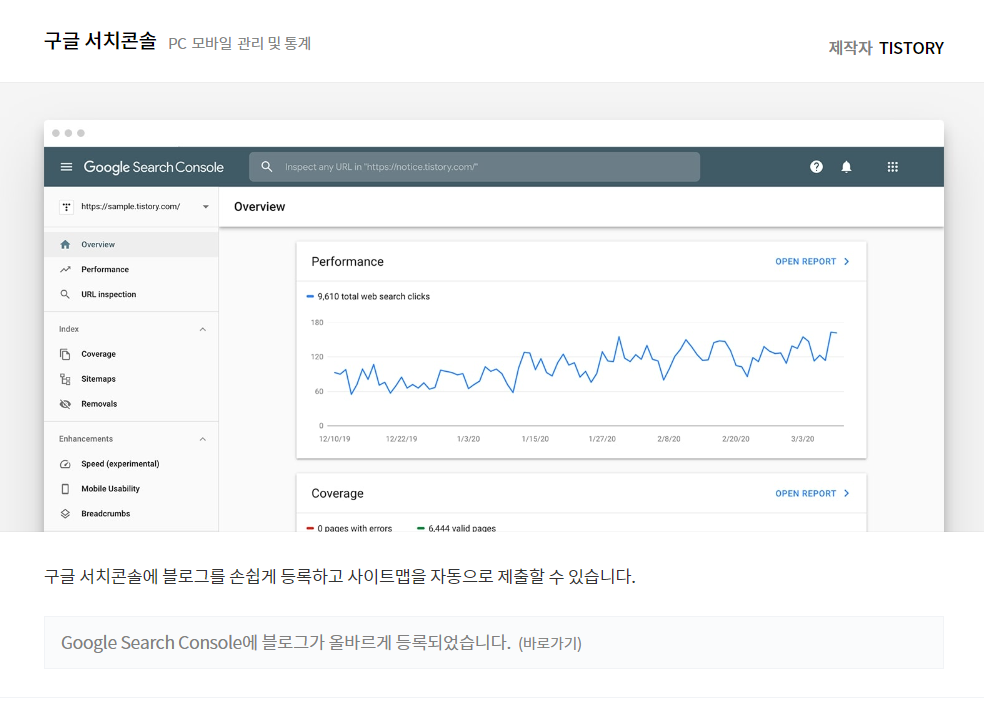Viewport: 984px width, 706px height.
Task: Click the 9,610 total web search clicks legend
Action: click(368, 296)
